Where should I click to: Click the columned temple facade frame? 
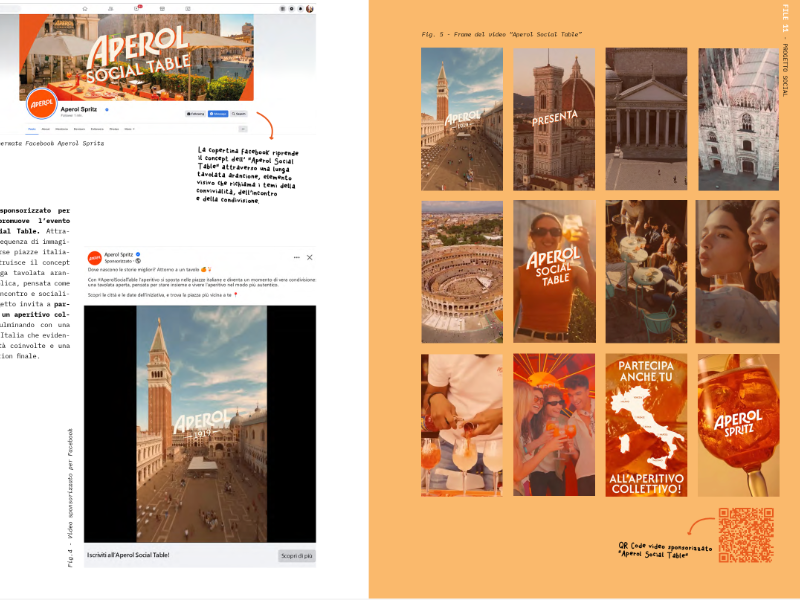coord(646,119)
